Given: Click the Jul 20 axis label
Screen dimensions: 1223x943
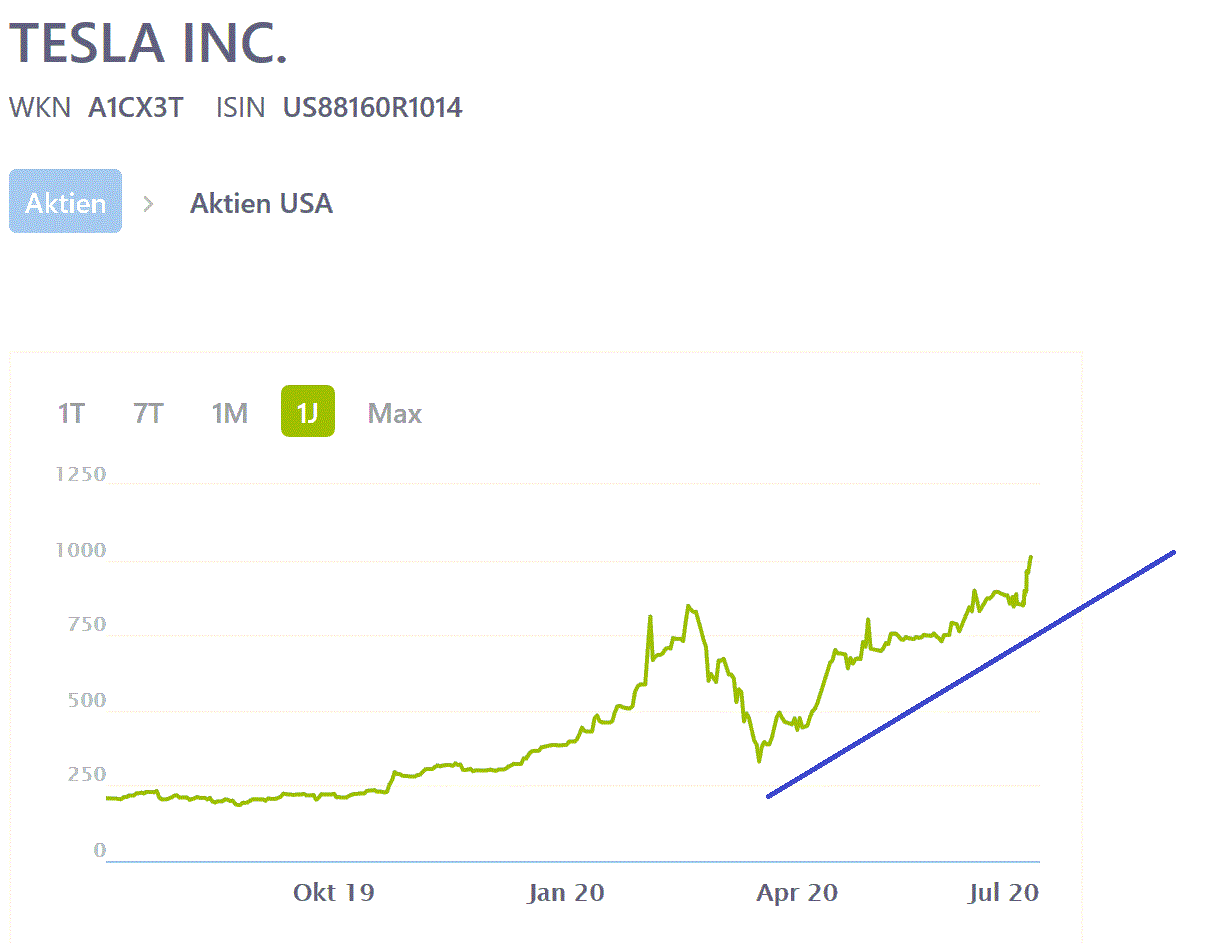Looking at the screenshot, I should 1004,892.
